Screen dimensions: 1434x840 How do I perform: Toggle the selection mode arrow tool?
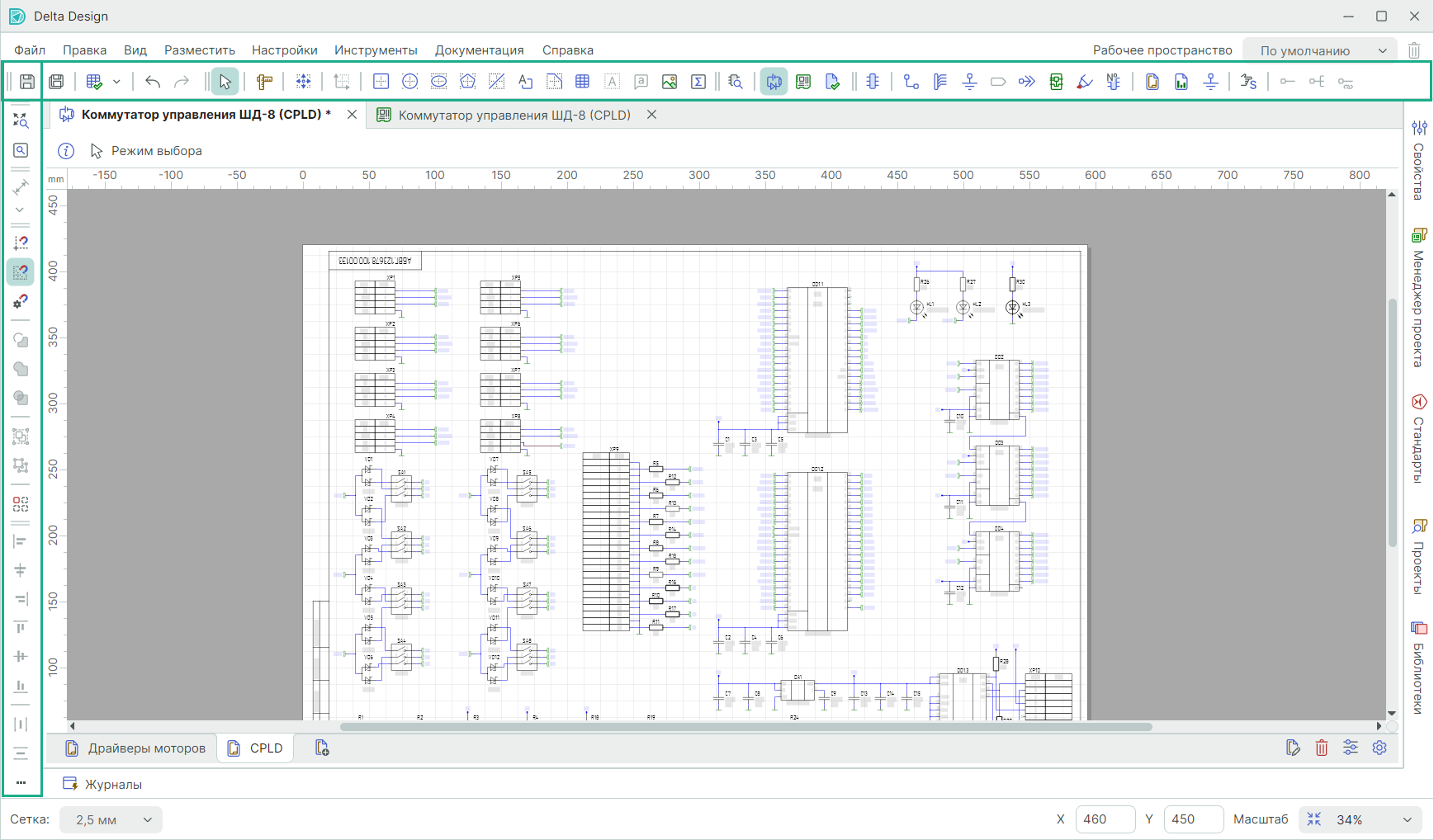pos(225,82)
